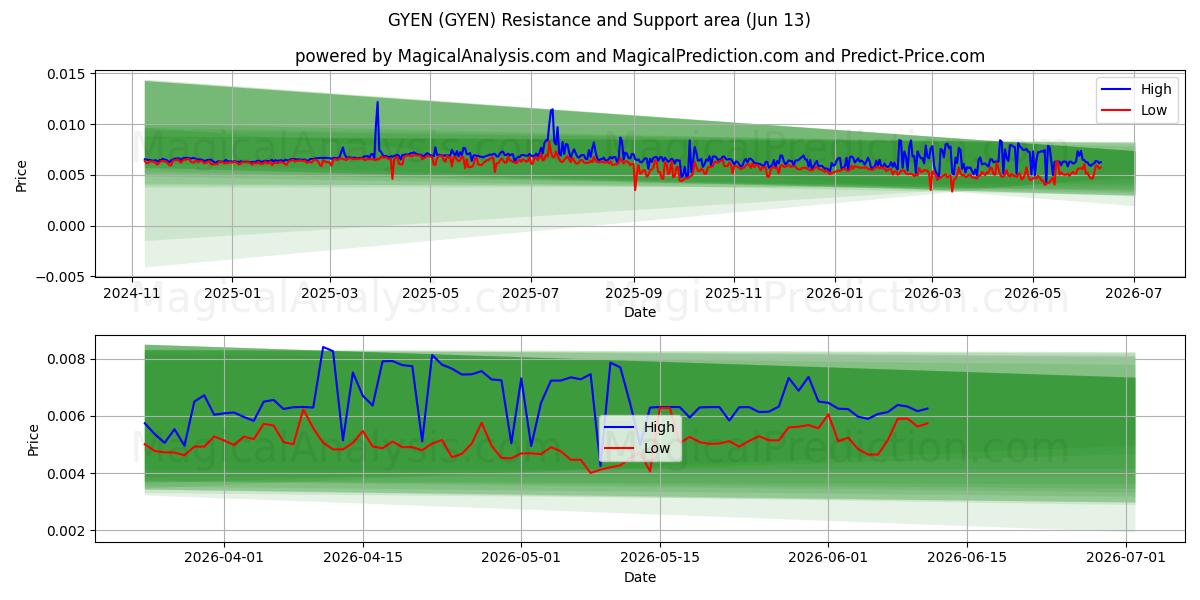Click the 'Date' axis label under top chart
1200x600 pixels.
tap(640, 312)
